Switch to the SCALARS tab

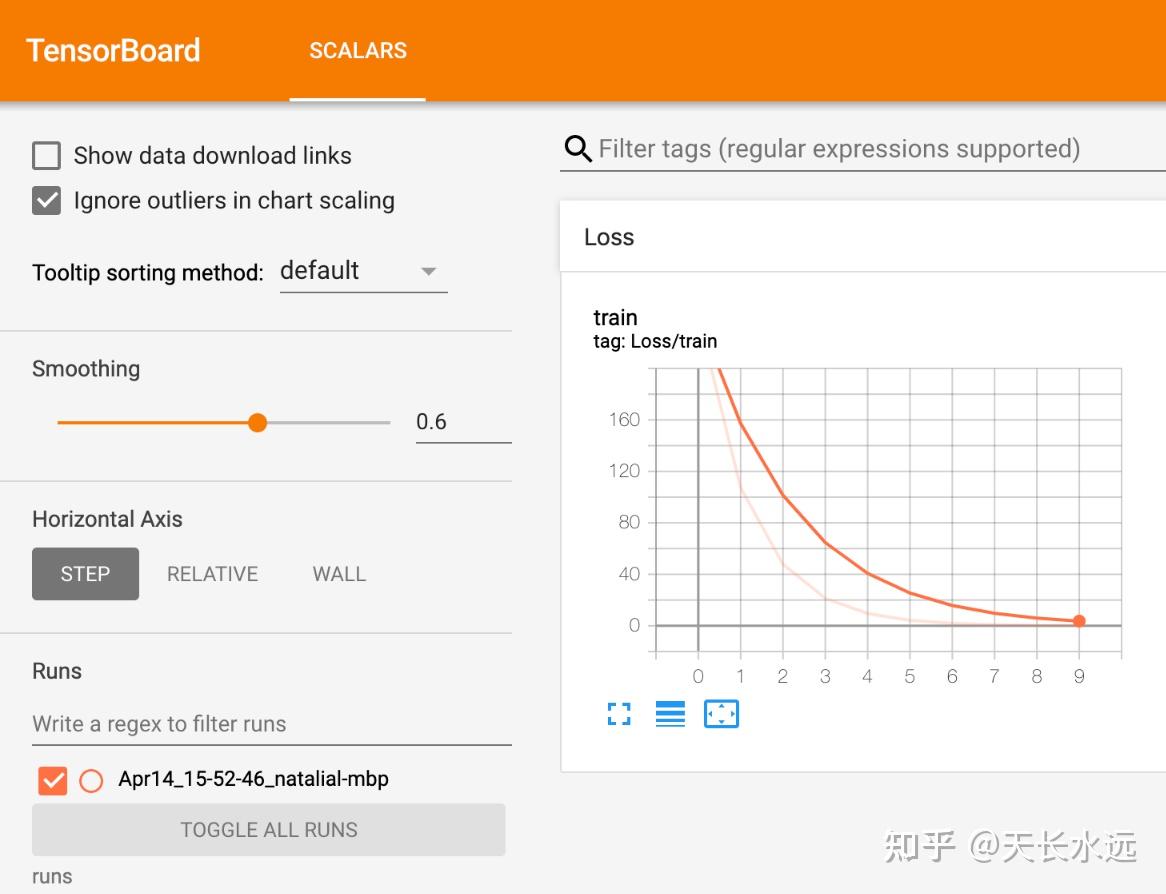tap(358, 51)
